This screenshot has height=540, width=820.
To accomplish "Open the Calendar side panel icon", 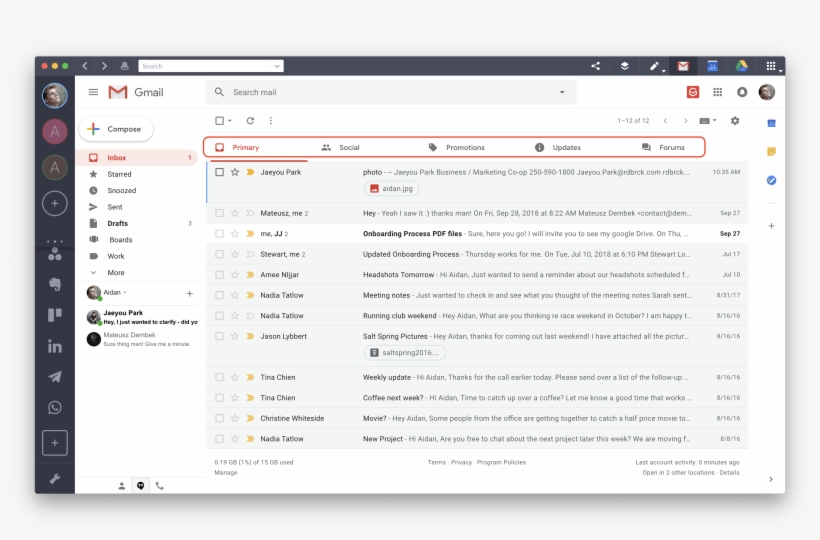I will click(x=771, y=123).
